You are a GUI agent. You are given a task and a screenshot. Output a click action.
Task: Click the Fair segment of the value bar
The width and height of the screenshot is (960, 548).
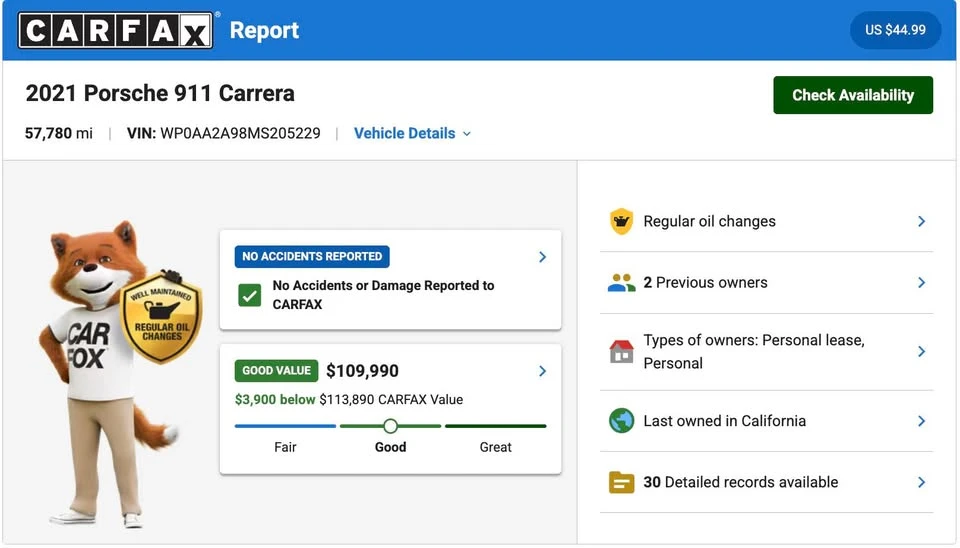[x=285, y=426]
